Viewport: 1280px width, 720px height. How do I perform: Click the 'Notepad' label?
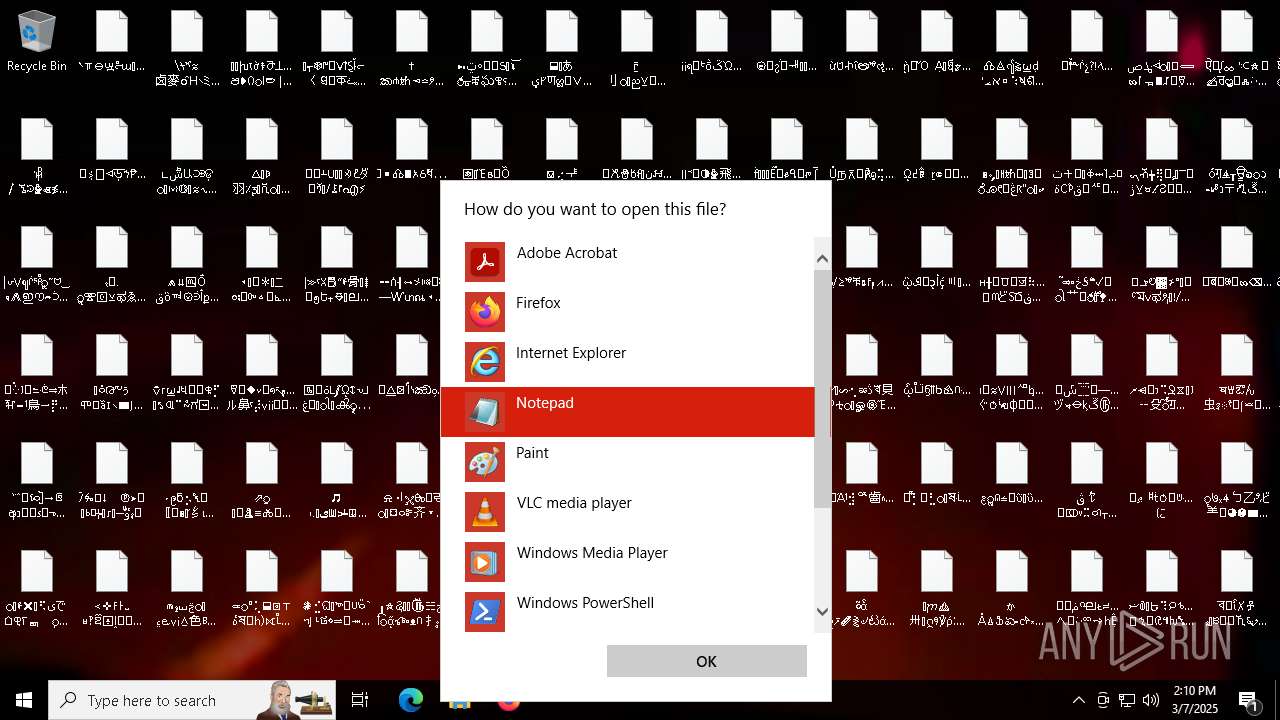545,403
